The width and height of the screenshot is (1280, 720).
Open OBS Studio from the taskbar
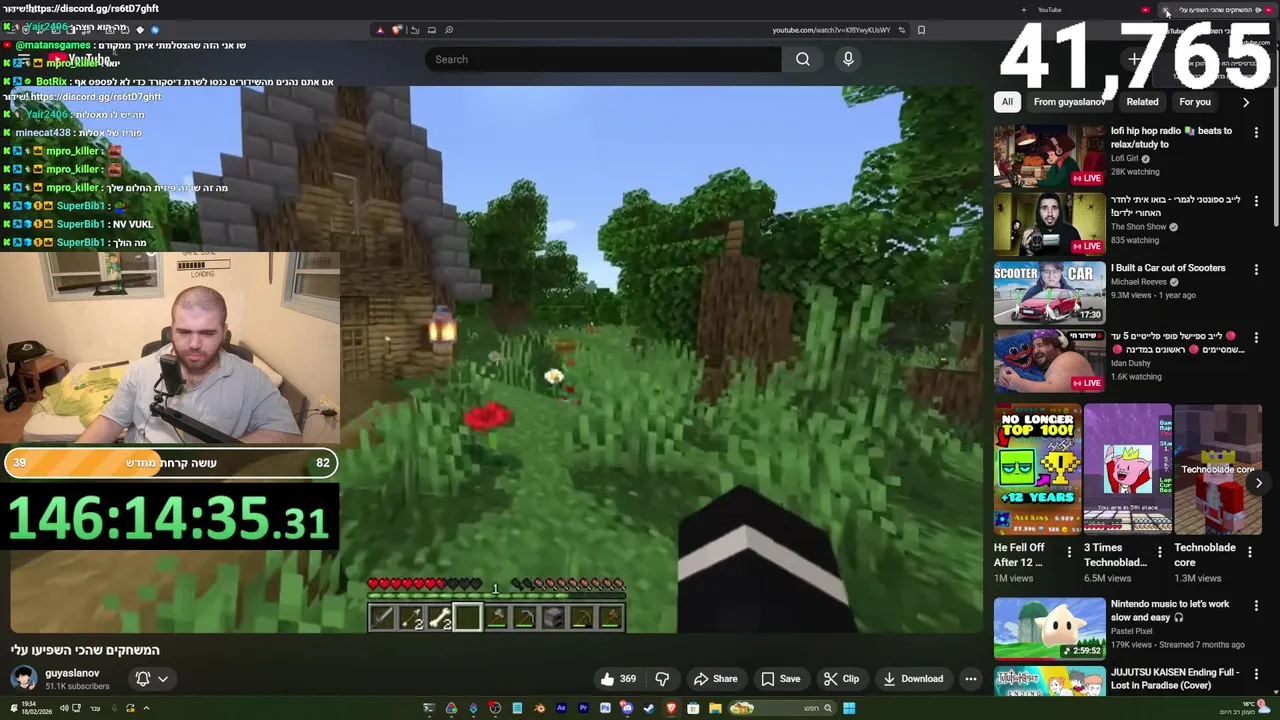[x=495, y=708]
